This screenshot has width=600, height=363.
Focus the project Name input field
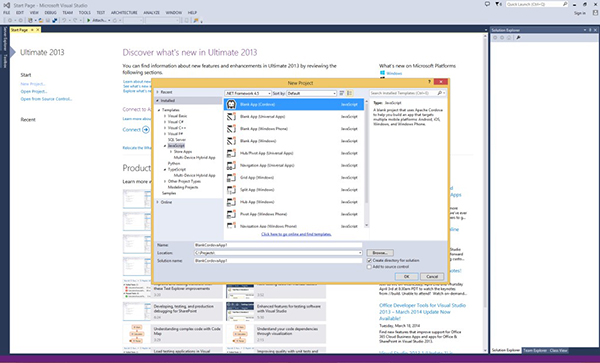tap(278, 245)
